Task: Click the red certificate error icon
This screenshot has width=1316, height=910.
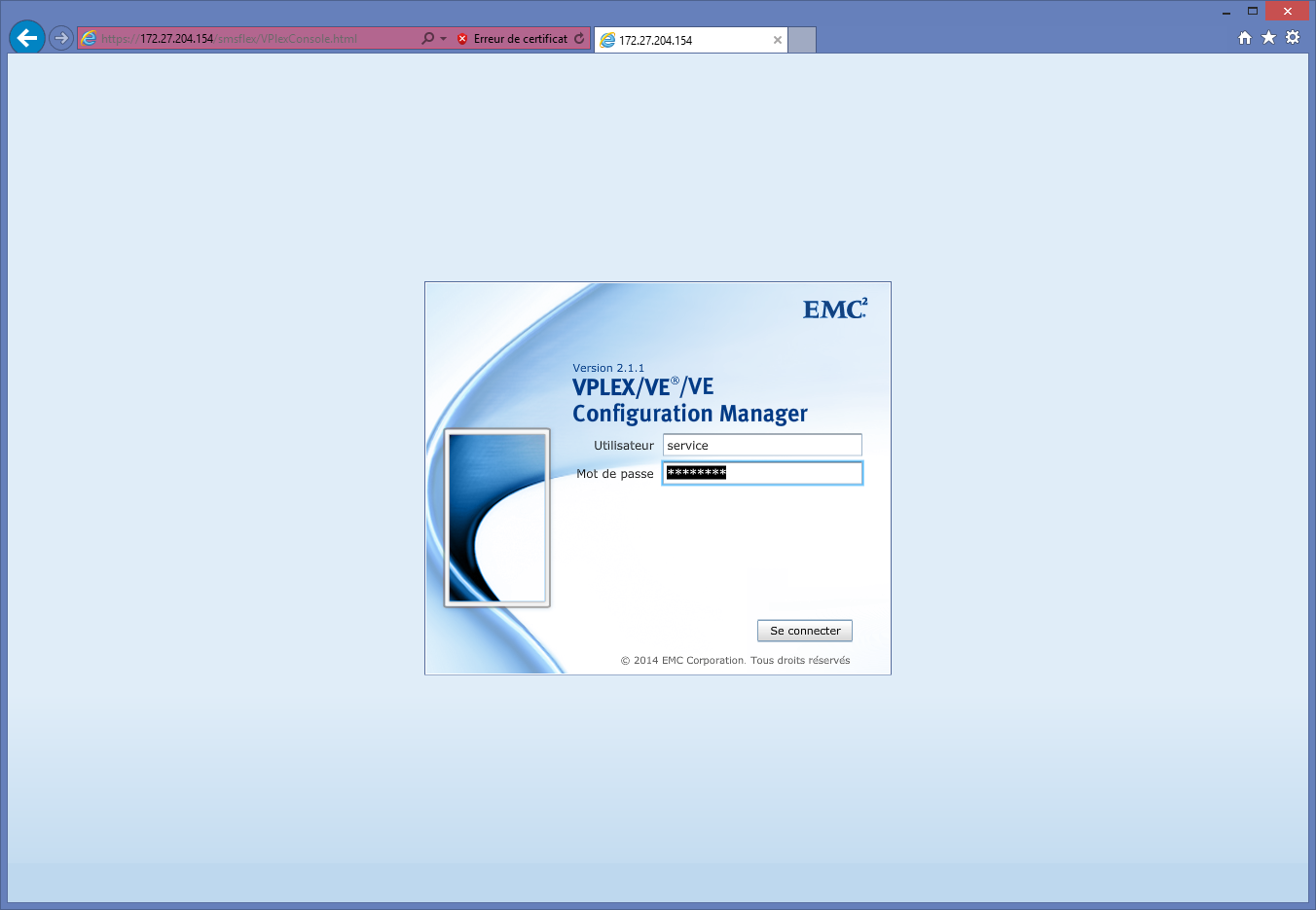Action: [x=462, y=39]
